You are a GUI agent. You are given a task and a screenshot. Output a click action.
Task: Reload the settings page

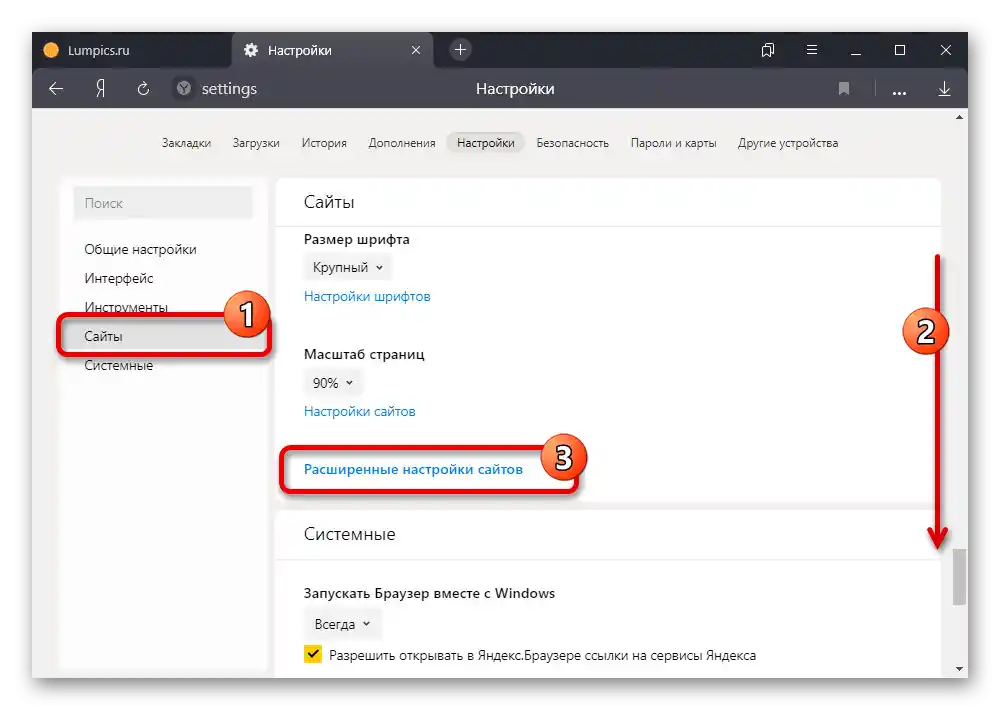(142, 88)
